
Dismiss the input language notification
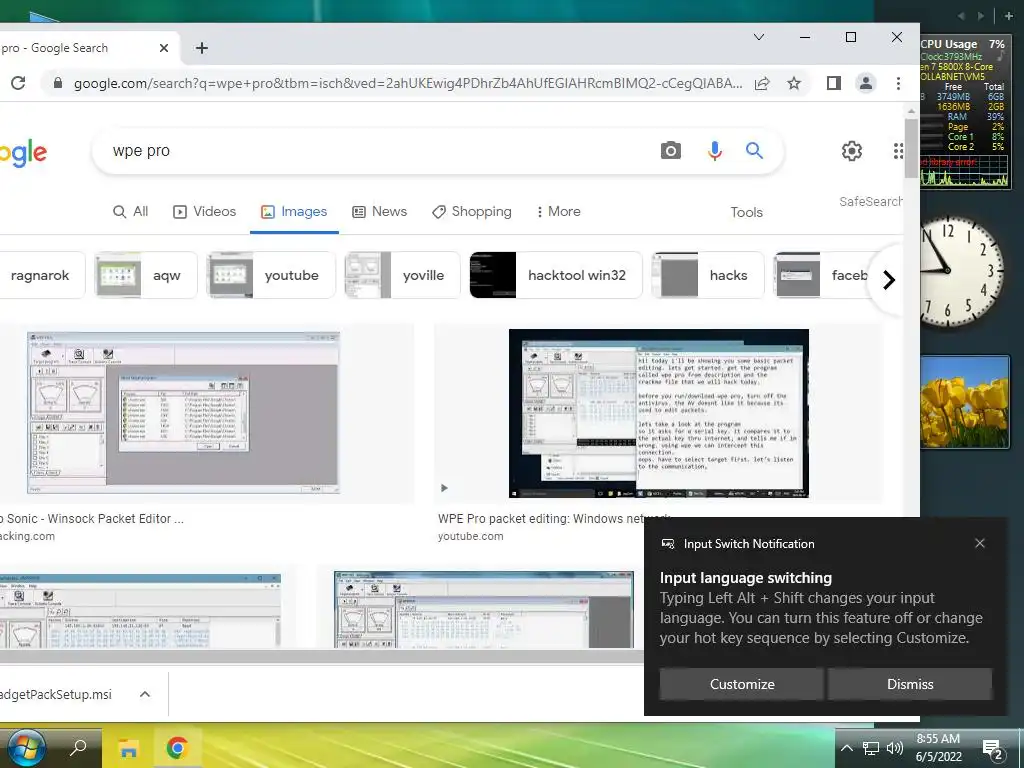pos(910,684)
